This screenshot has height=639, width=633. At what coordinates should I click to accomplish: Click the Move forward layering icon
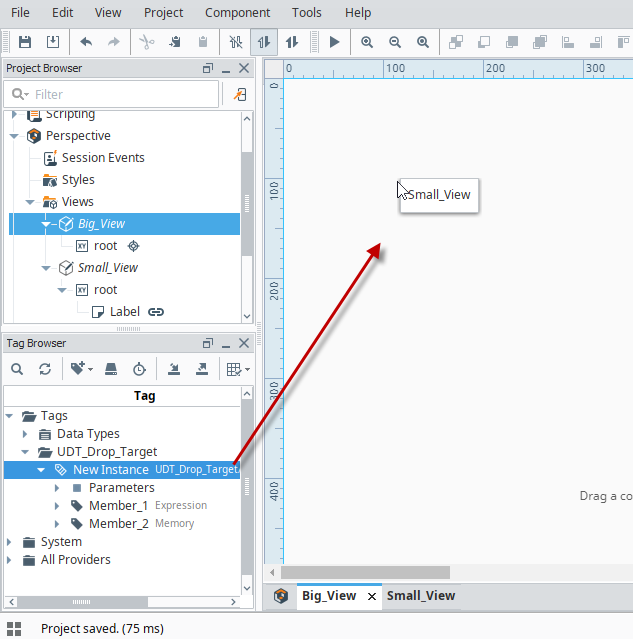tap(456, 42)
